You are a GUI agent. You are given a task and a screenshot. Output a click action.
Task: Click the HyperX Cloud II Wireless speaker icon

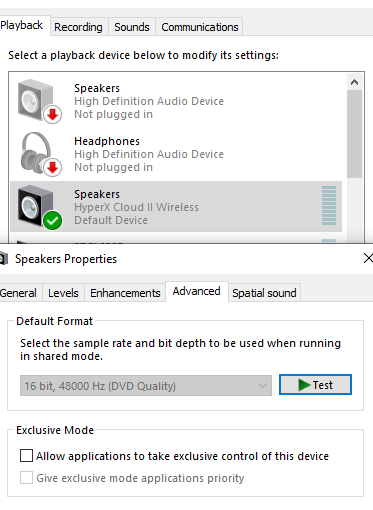point(39,207)
